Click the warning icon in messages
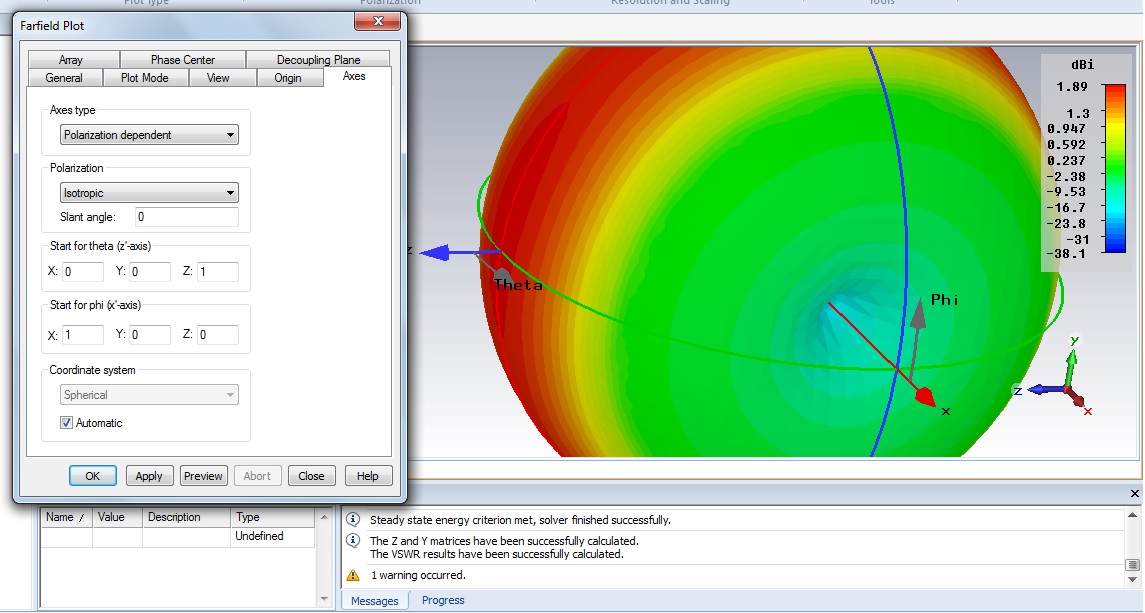This screenshot has height=613, width=1145. (x=353, y=575)
